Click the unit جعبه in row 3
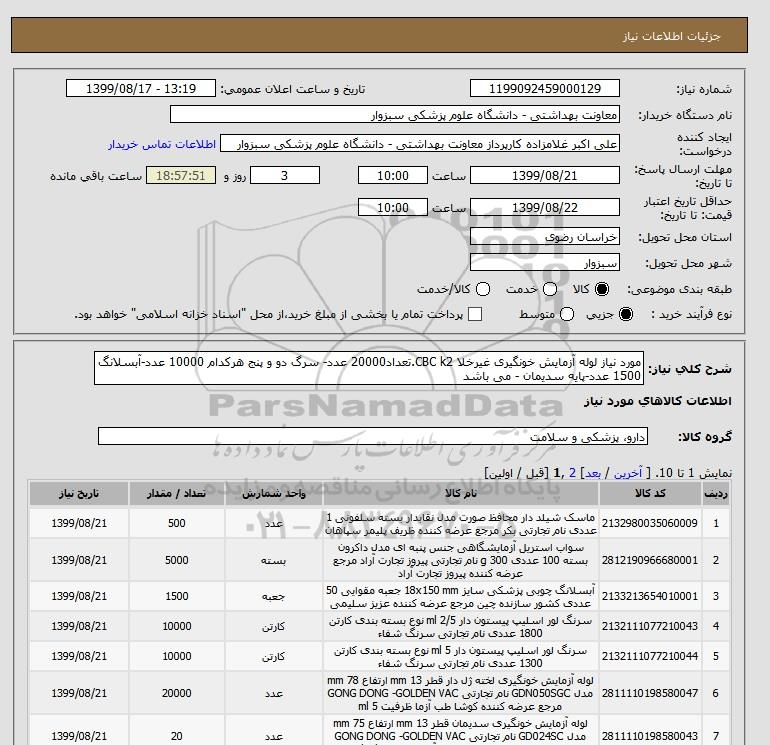This screenshot has width=770, height=745. pyautogui.click(x=274, y=596)
